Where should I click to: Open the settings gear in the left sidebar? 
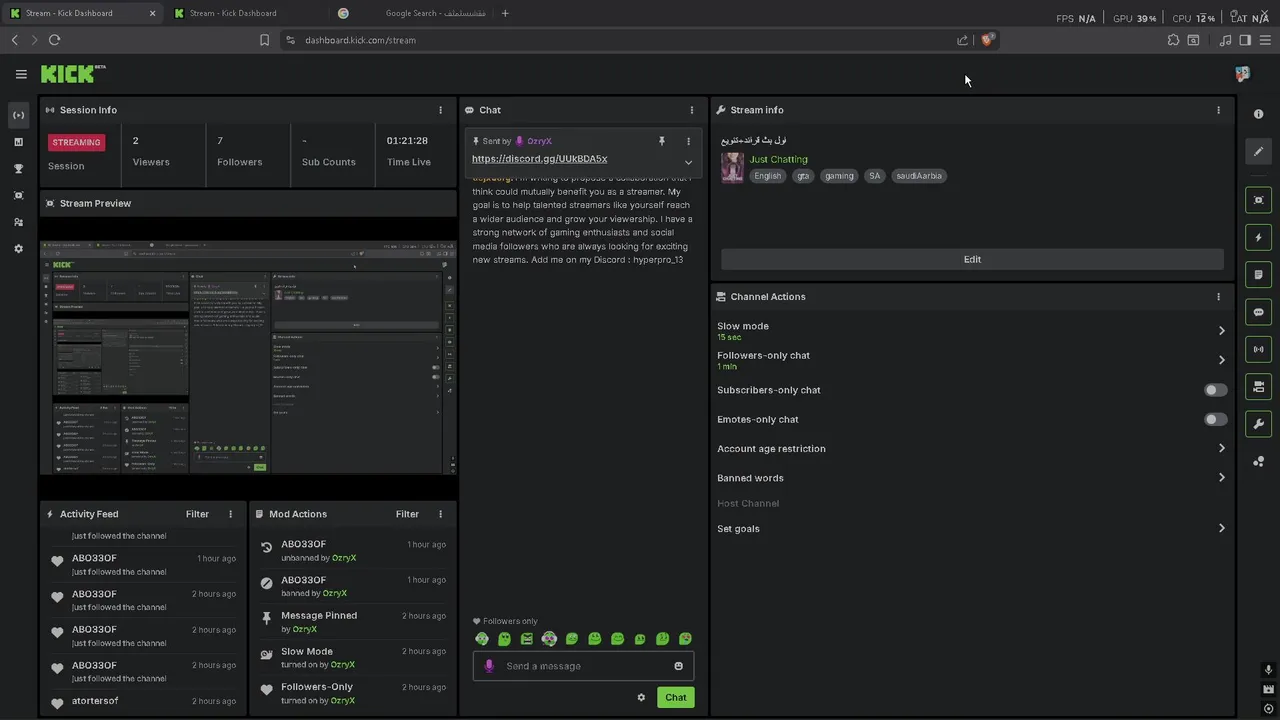tap(18, 248)
